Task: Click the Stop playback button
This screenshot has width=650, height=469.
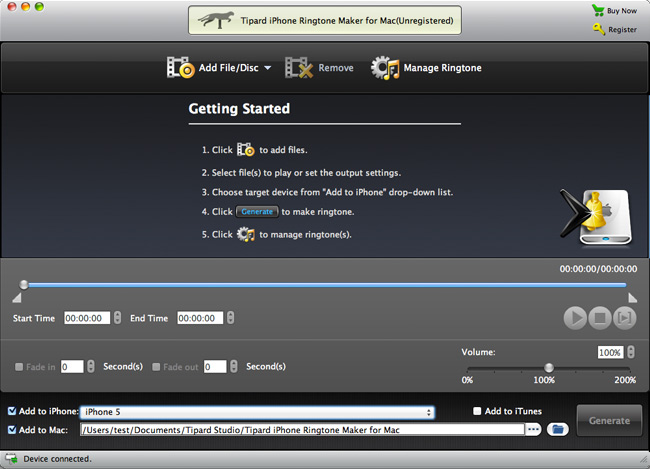Action: (x=600, y=318)
